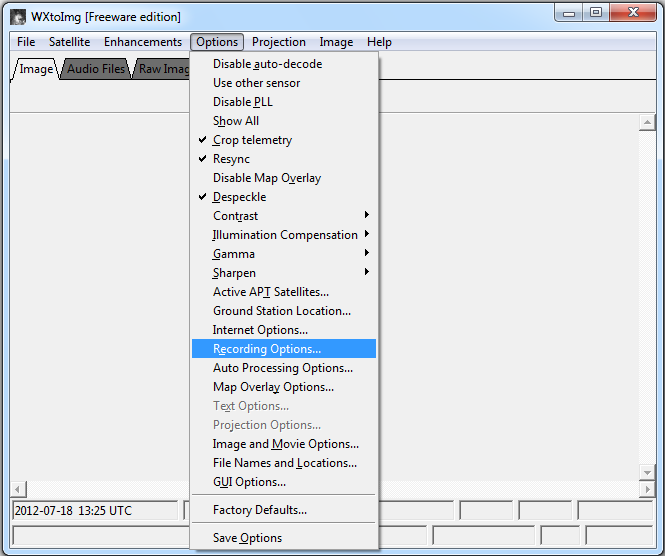The width and height of the screenshot is (665, 556).
Task: Enable Show All option
Action: pyautogui.click(x=284, y=121)
